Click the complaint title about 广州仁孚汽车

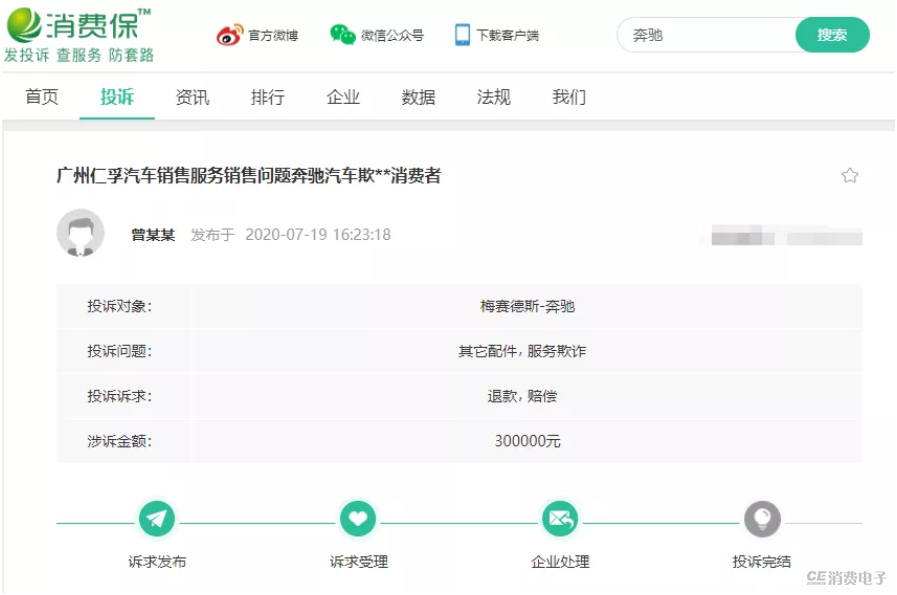249,175
